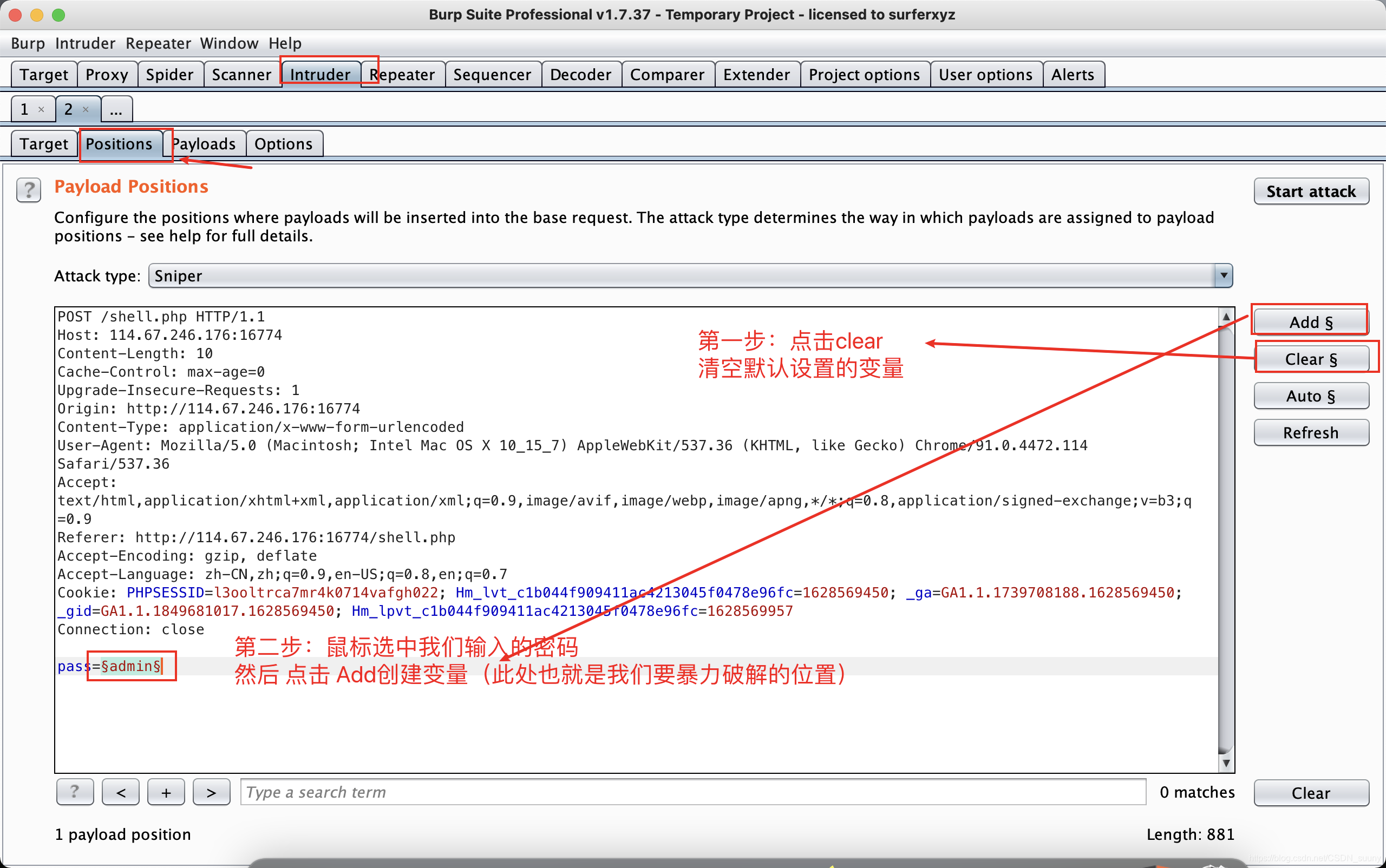Open the Intruder menu
1386x868 pixels.
[85, 43]
